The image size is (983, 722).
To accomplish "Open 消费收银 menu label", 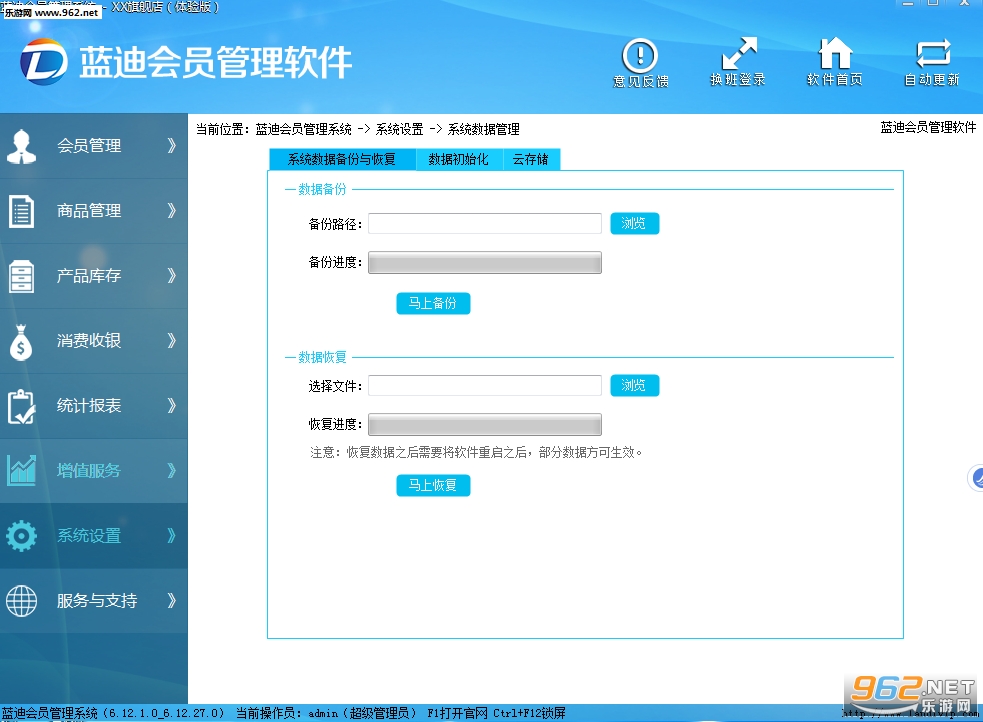I will point(89,340).
